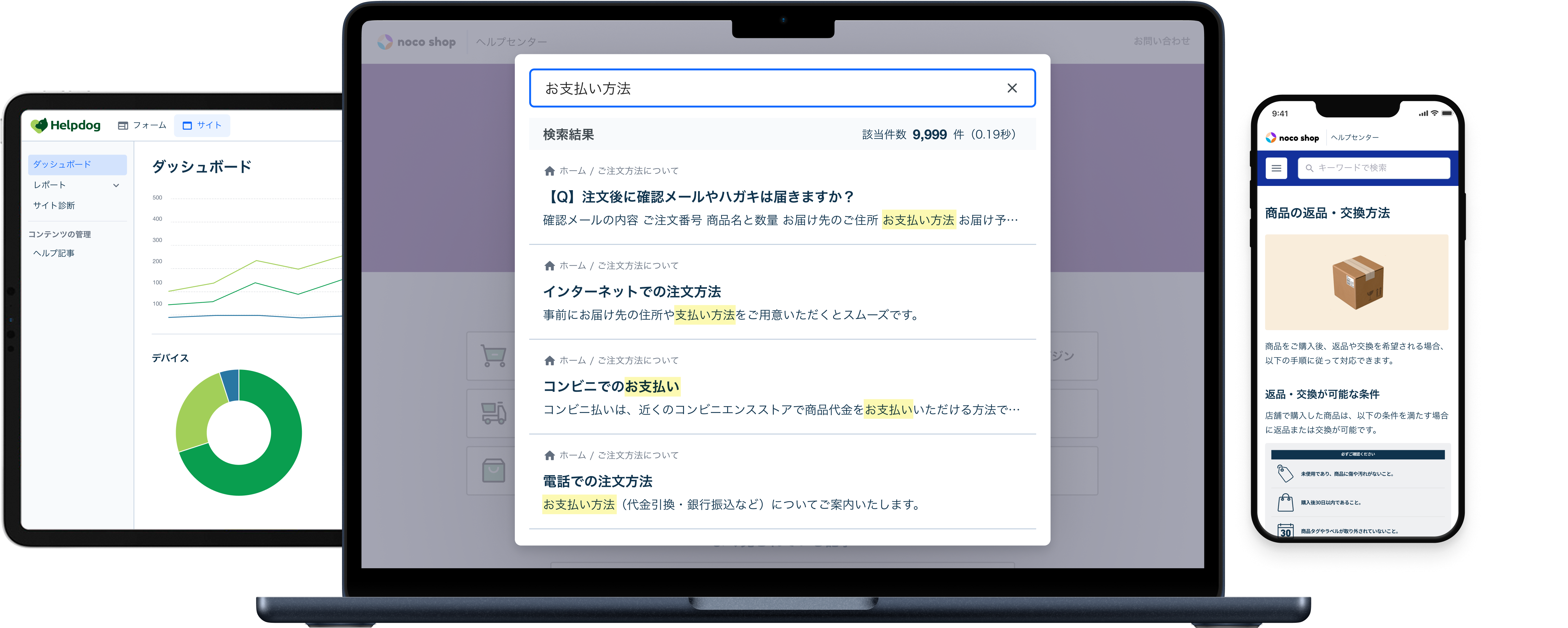1568x628 pixels.
Task: Open result インターネットでの注文方法
Action: (x=632, y=292)
